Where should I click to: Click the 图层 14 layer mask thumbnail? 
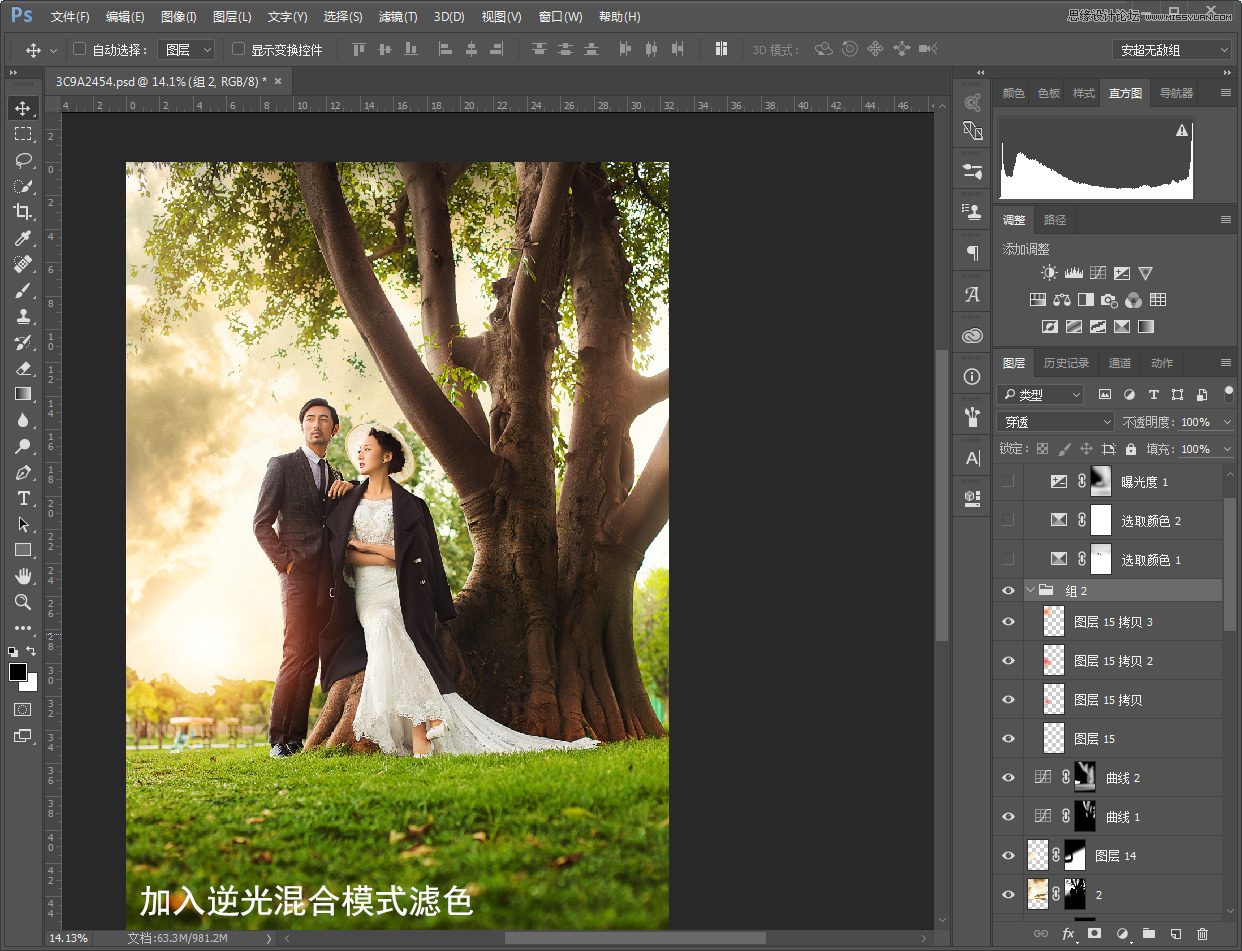pos(1075,855)
